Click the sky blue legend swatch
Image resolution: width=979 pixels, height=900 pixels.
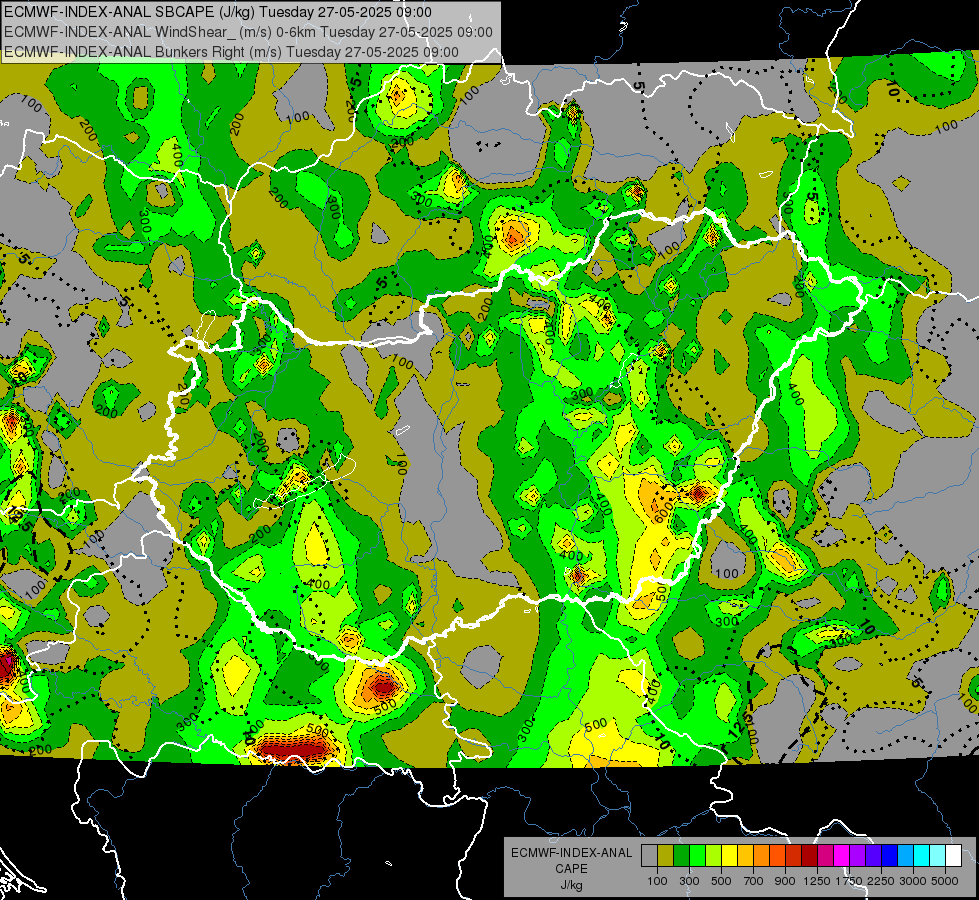click(x=906, y=856)
